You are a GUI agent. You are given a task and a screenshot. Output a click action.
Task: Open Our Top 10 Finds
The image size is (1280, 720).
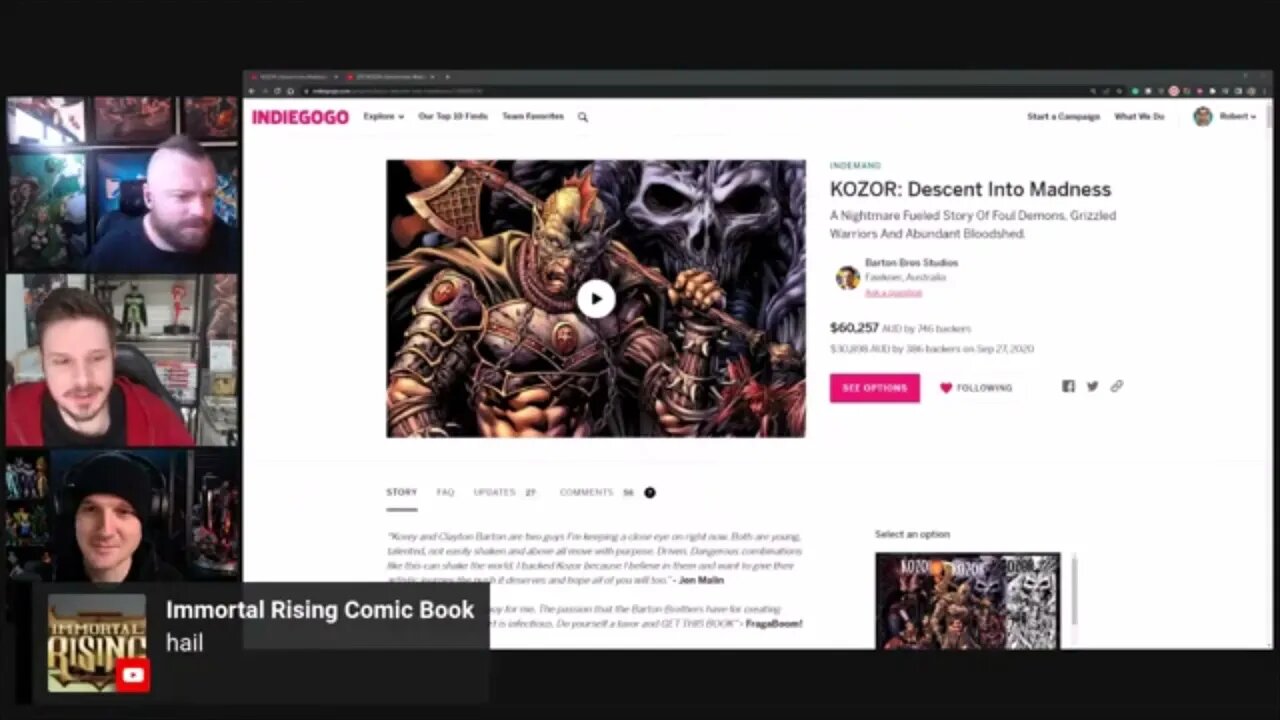click(453, 117)
